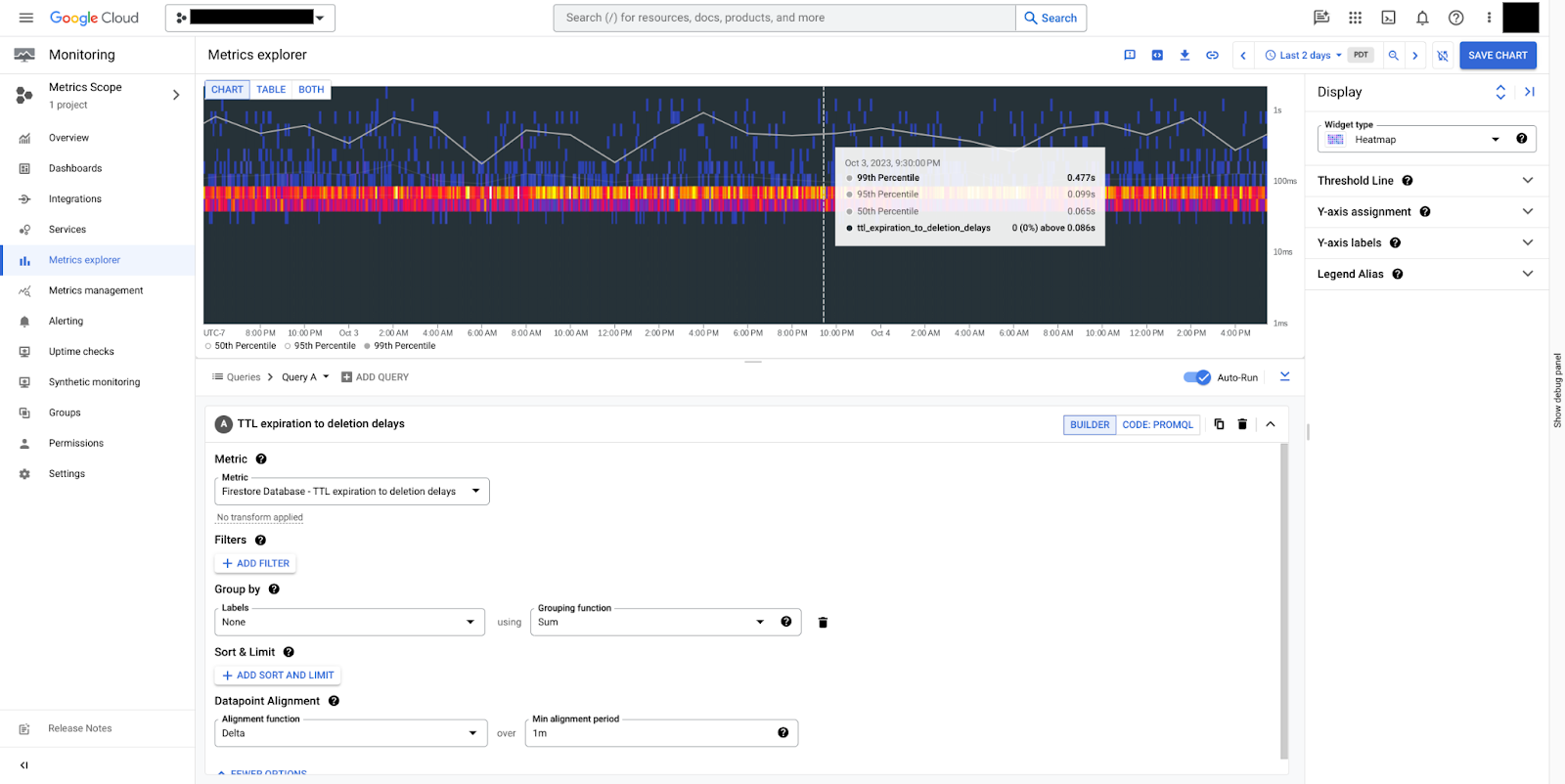Toggle the Auto-Run switch
Viewport: 1565px width, 784px height.
pyautogui.click(x=1197, y=377)
